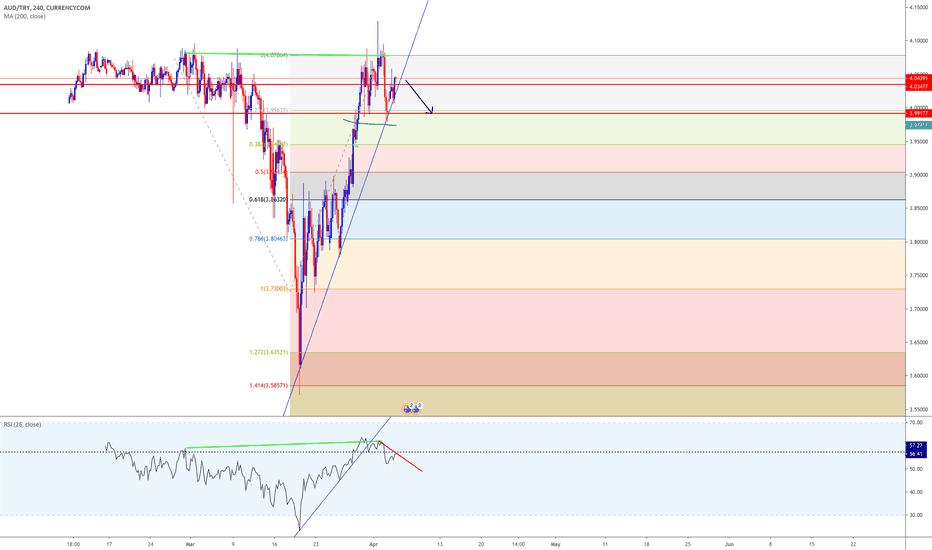Click the RSI current value tag on axis
Screen dimensions: 932x550
tap(915, 450)
